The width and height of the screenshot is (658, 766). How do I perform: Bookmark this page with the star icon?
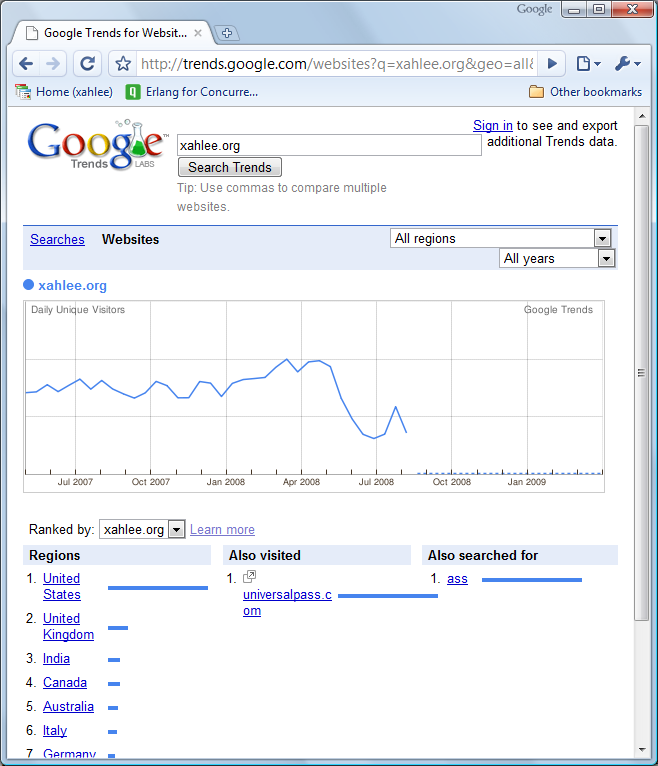(123, 64)
